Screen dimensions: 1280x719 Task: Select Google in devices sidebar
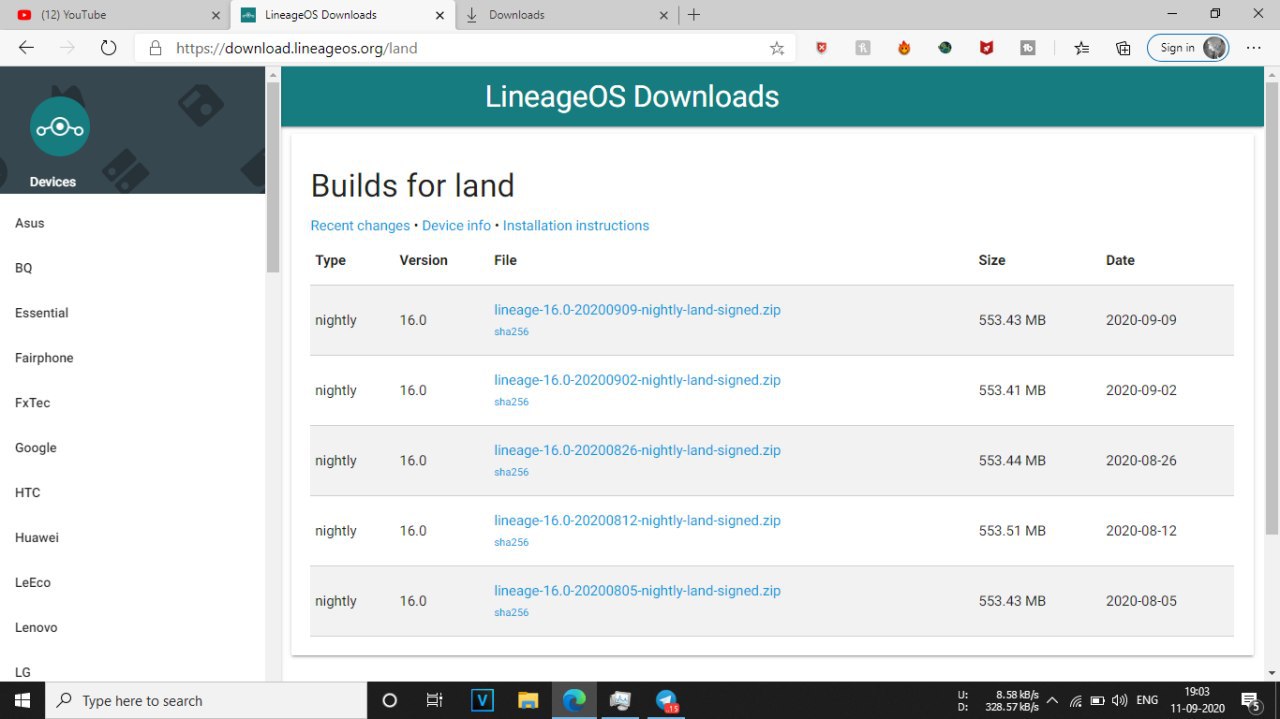[36, 448]
